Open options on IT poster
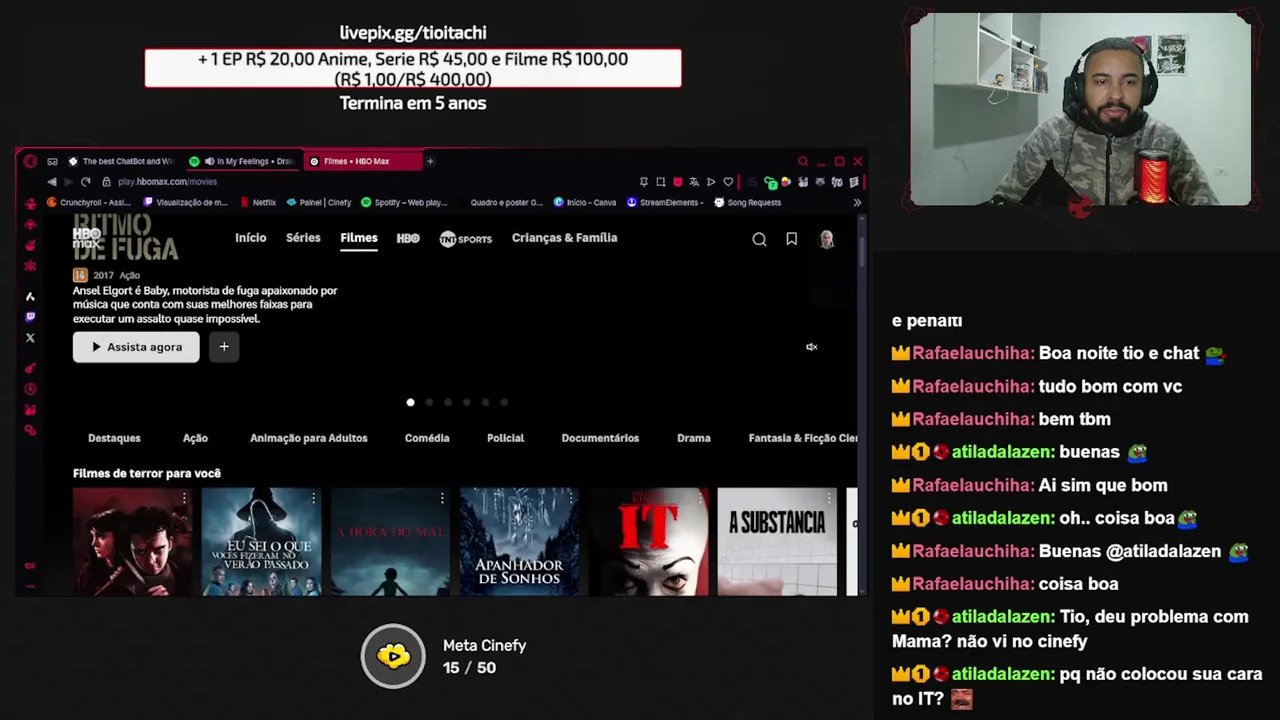The height and width of the screenshot is (720, 1280). (x=700, y=498)
